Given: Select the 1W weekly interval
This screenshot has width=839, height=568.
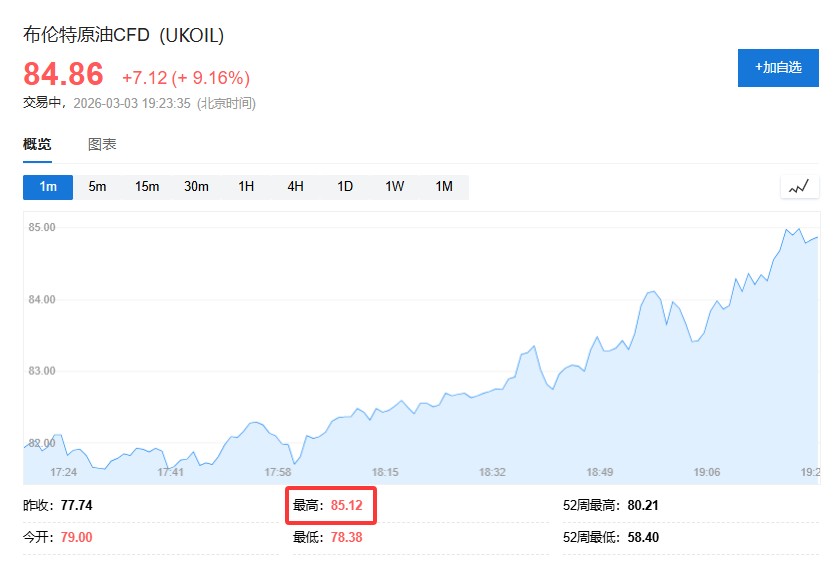Looking at the screenshot, I should point(394,187).
